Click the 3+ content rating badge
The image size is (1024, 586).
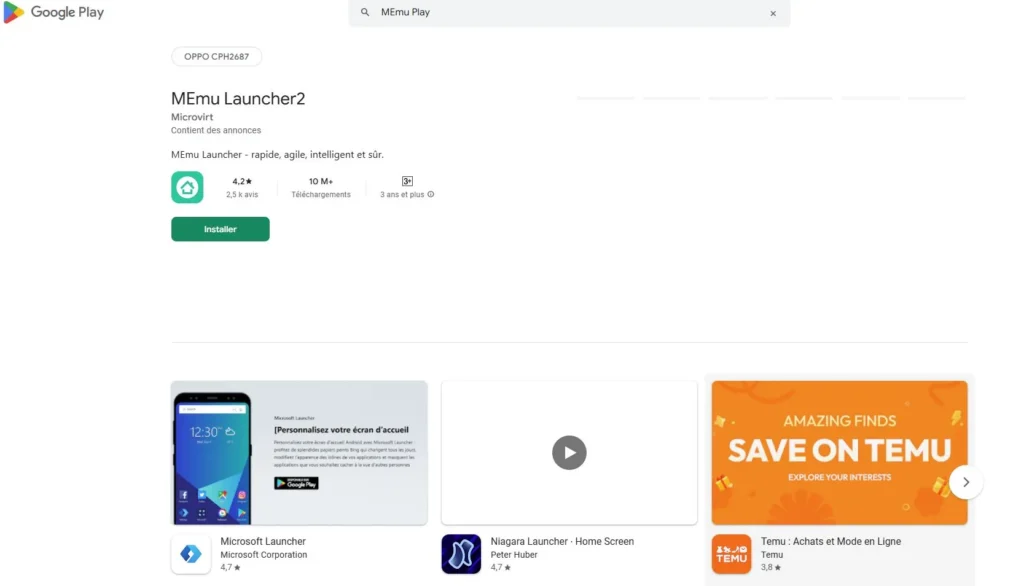pyautogui.click(x=407, y=181)
